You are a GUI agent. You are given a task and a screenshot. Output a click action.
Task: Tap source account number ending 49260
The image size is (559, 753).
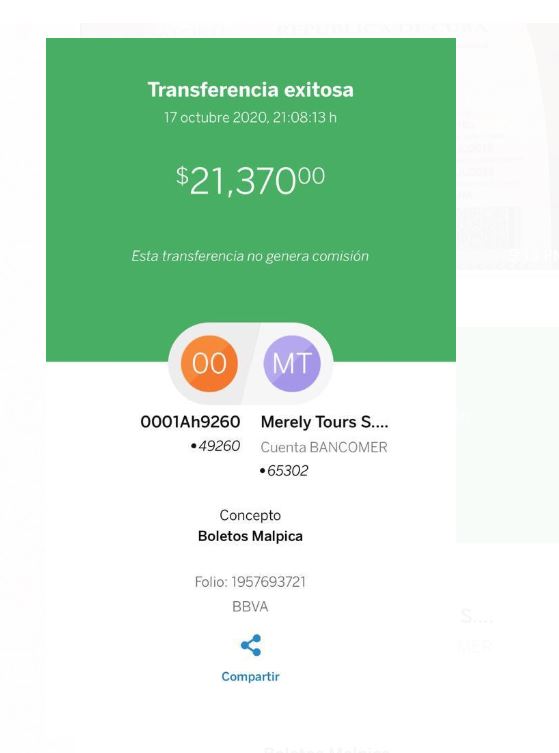coord(215,446)
